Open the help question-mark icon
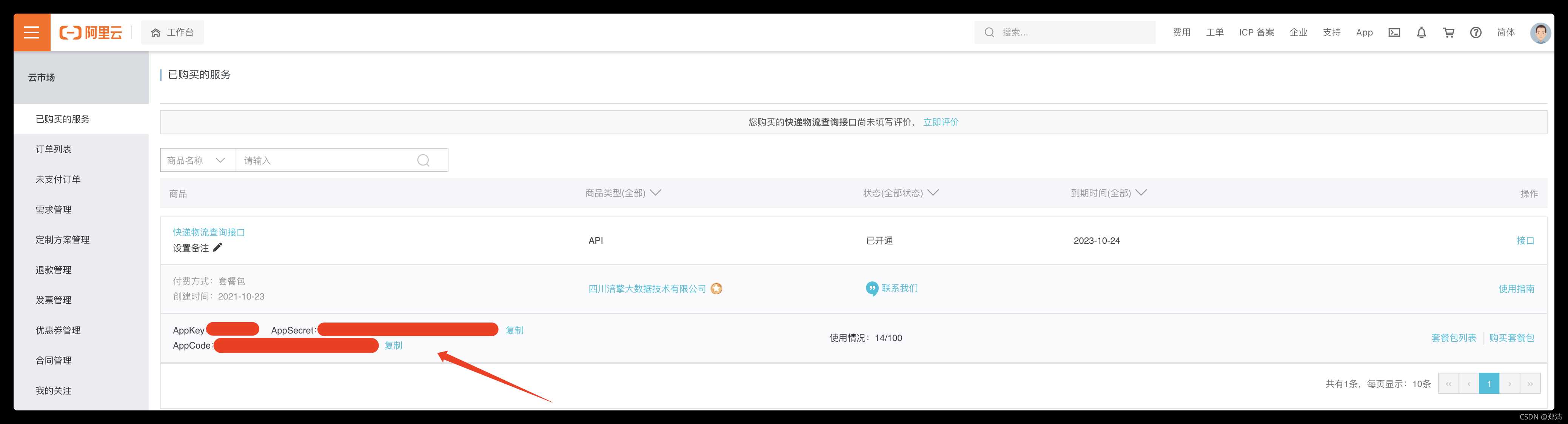Viewport: 1568px width, 424px height. tap(1476, 32)
